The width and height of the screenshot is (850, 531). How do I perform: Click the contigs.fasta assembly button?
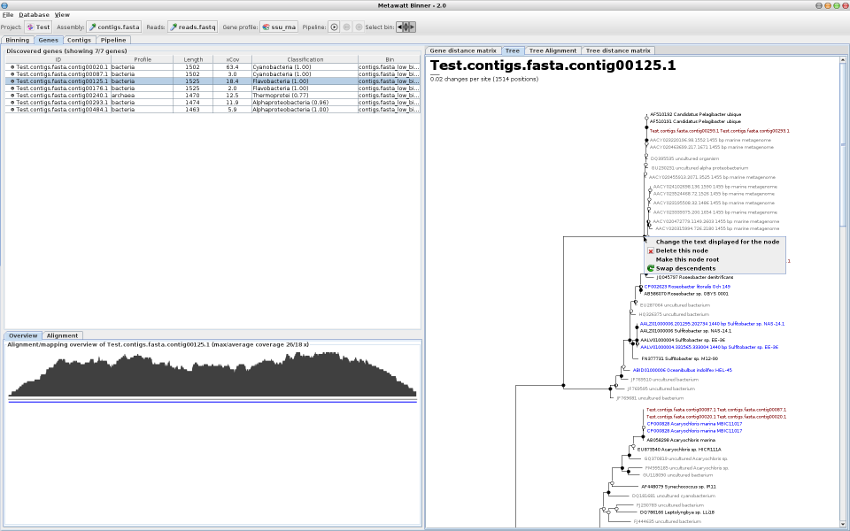tap(113, 27)
